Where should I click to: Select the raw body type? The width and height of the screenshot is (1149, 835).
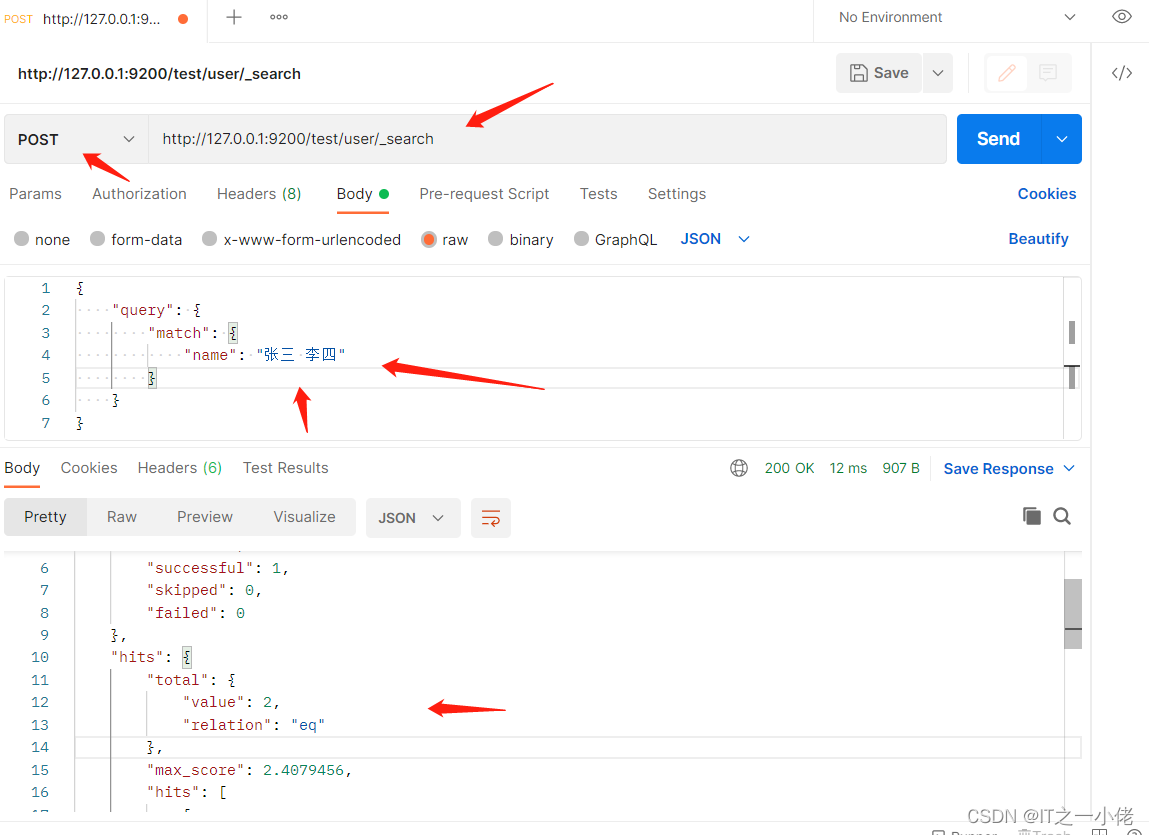coord(444,239)
